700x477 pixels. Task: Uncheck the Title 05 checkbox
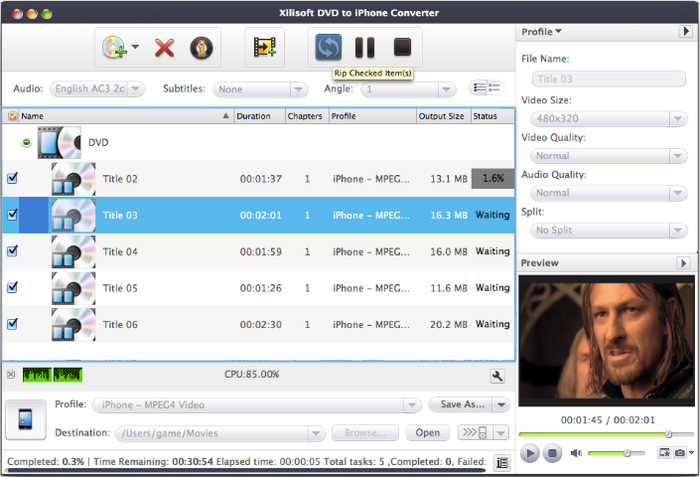click(12, 287)
